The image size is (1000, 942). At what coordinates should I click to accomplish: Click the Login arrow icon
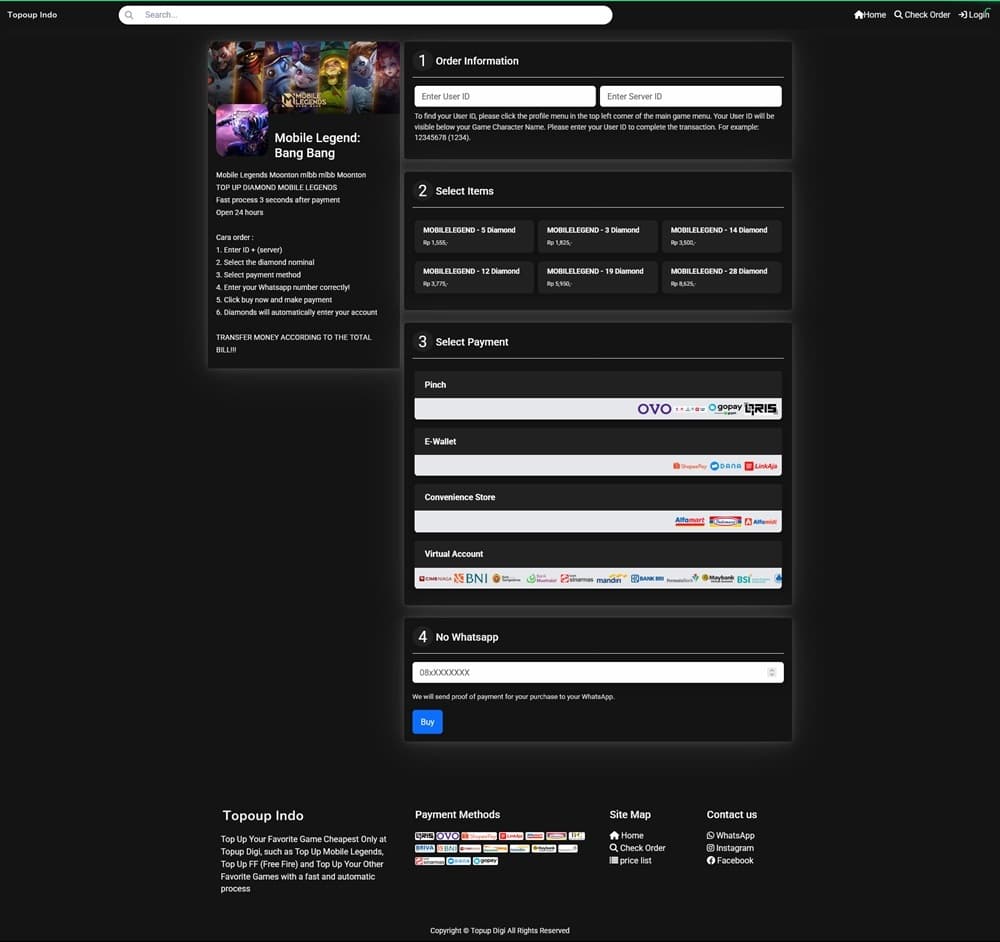pyautogui.click(x=962, y=15)
